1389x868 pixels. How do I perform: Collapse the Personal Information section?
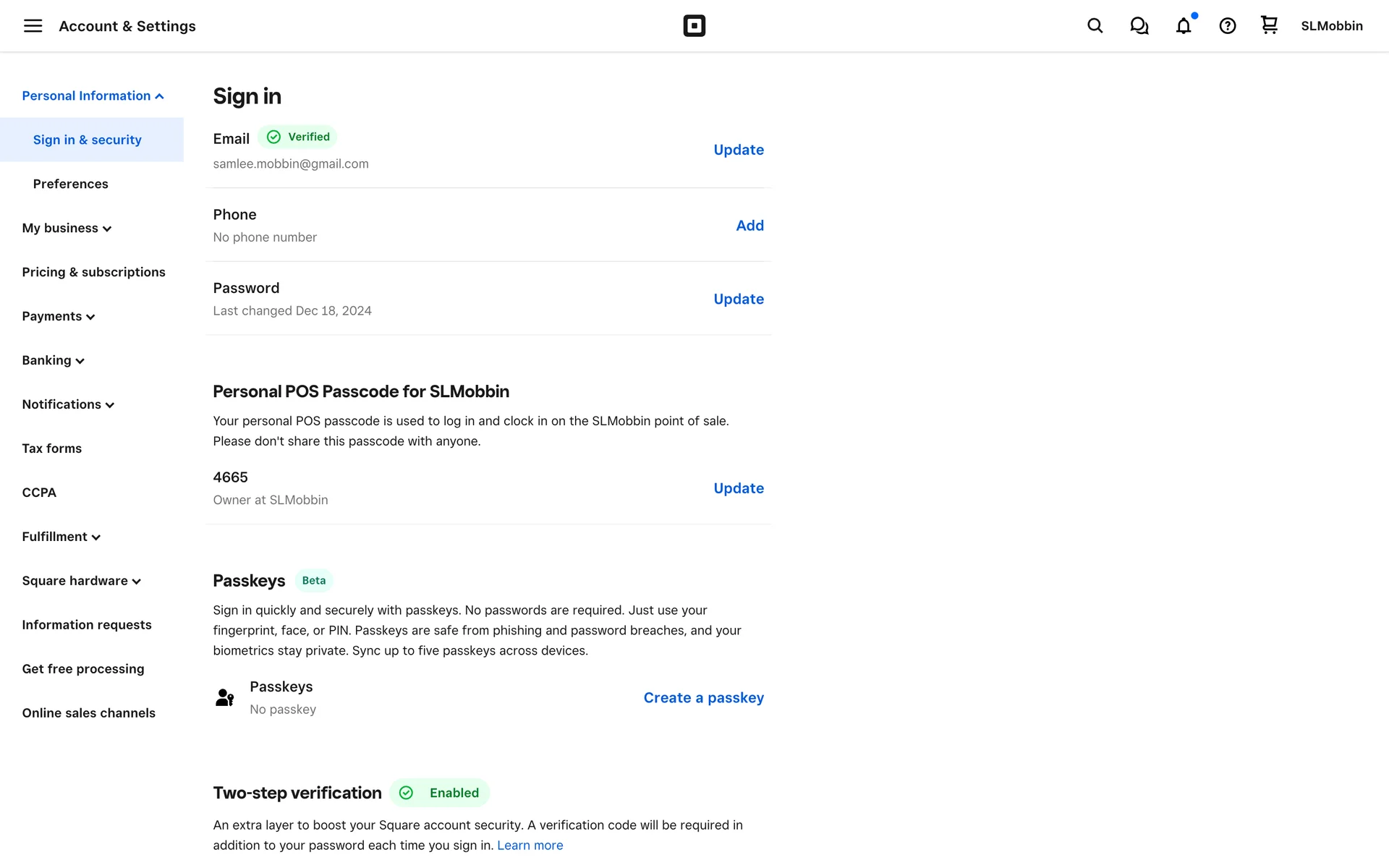(x=93, y=96)
